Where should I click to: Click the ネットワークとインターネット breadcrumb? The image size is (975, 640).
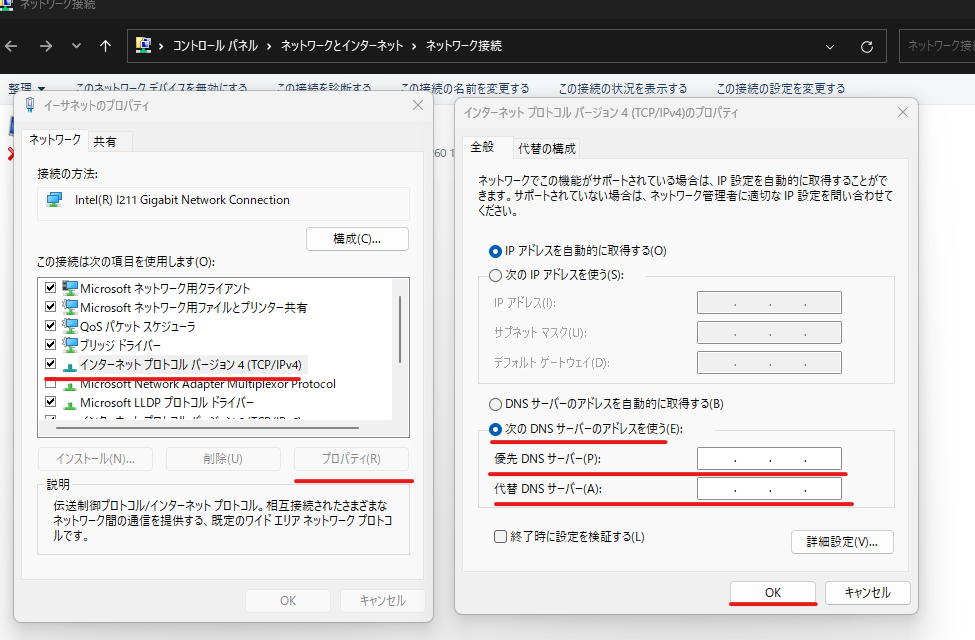[342, 45]
